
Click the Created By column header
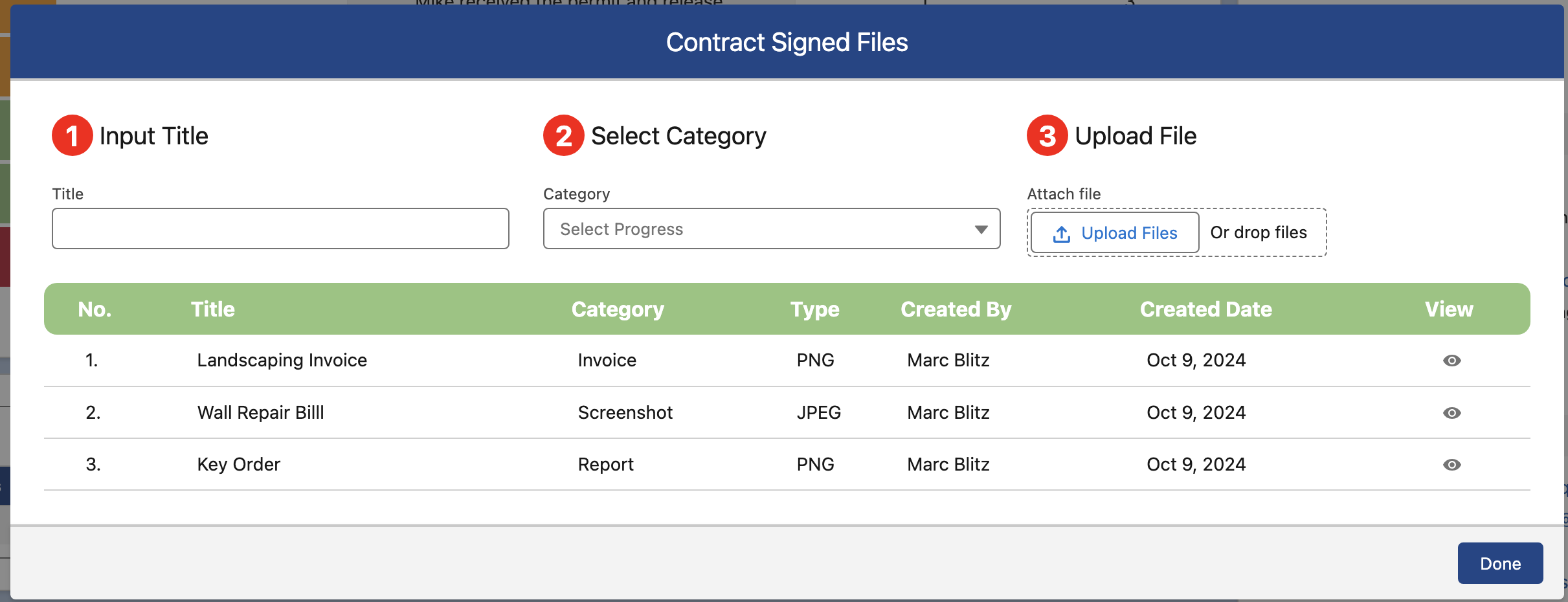956,309
